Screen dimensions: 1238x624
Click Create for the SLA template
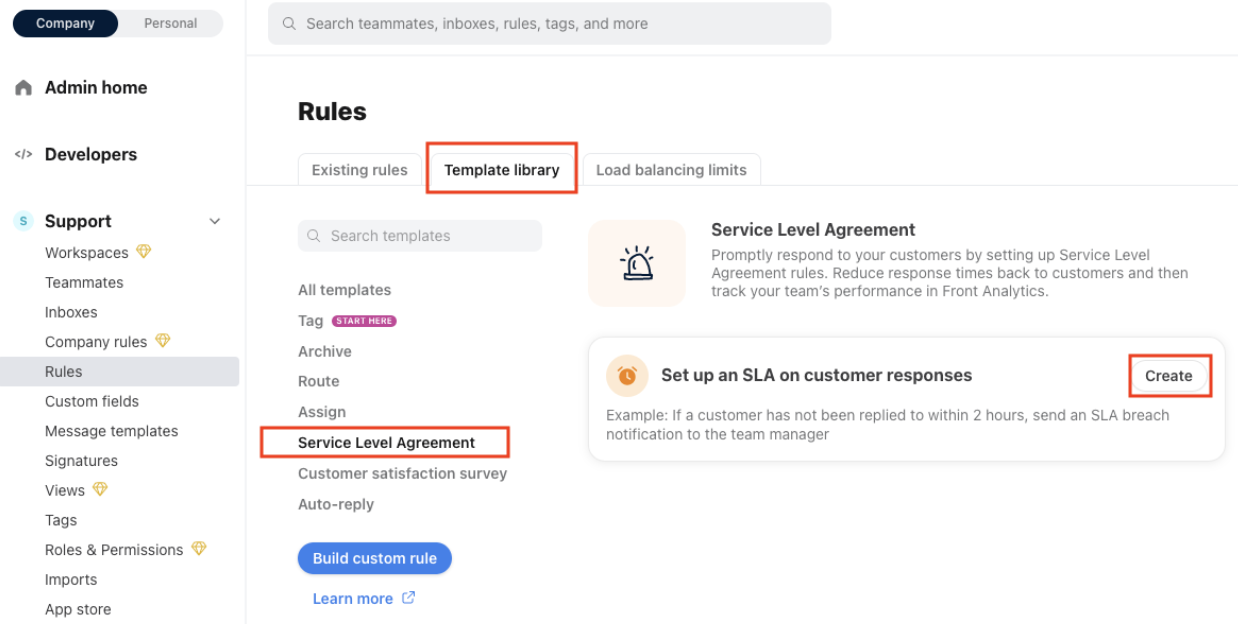pyautogui.click(x=1169, y=376)
